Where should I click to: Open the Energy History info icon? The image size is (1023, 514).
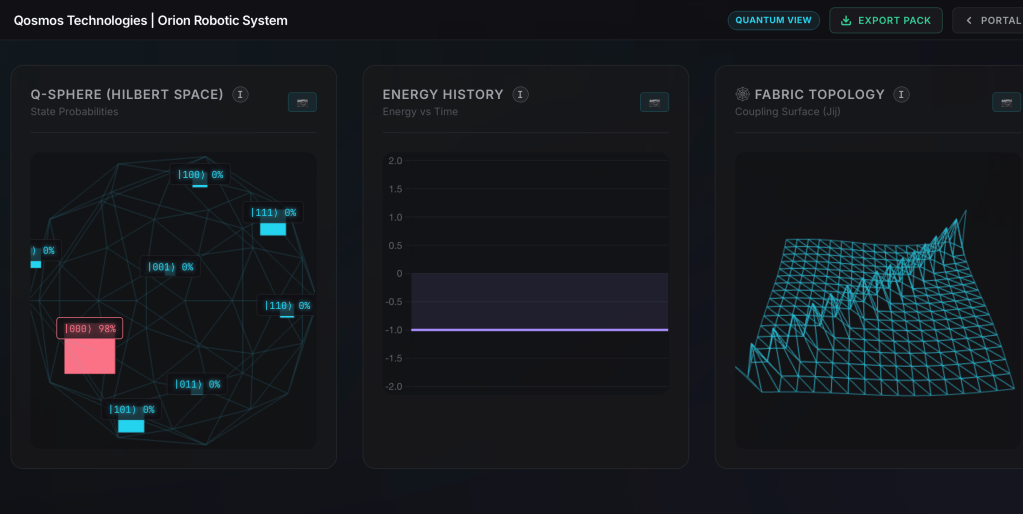[x=520, y=94]
